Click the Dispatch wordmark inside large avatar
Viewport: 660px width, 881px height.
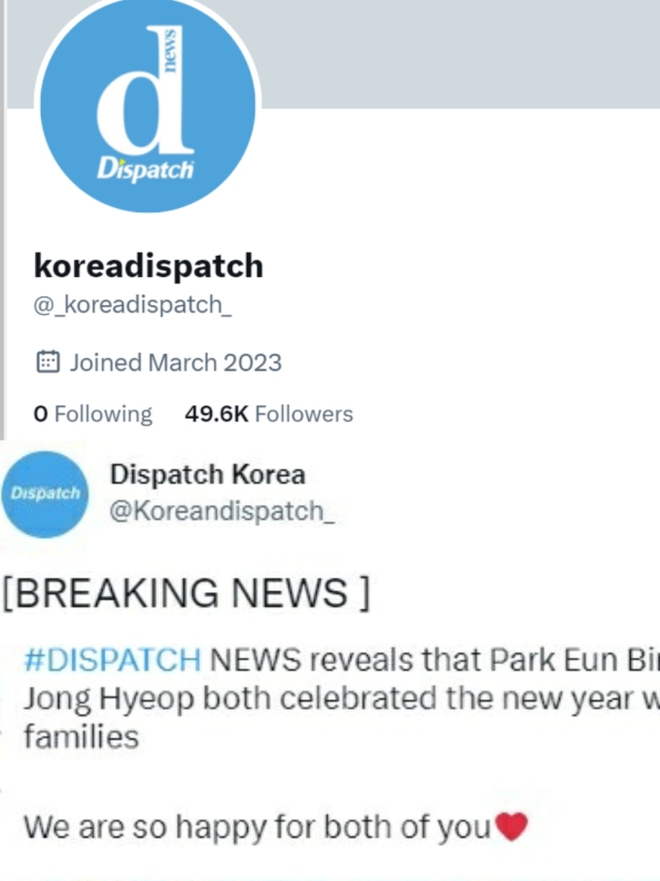pos(145,168)
